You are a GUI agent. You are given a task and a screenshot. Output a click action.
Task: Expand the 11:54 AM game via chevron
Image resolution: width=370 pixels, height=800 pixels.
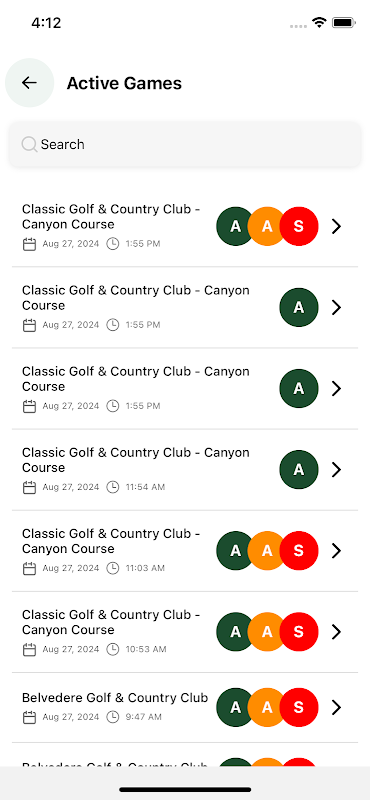(x=336, y=469)
